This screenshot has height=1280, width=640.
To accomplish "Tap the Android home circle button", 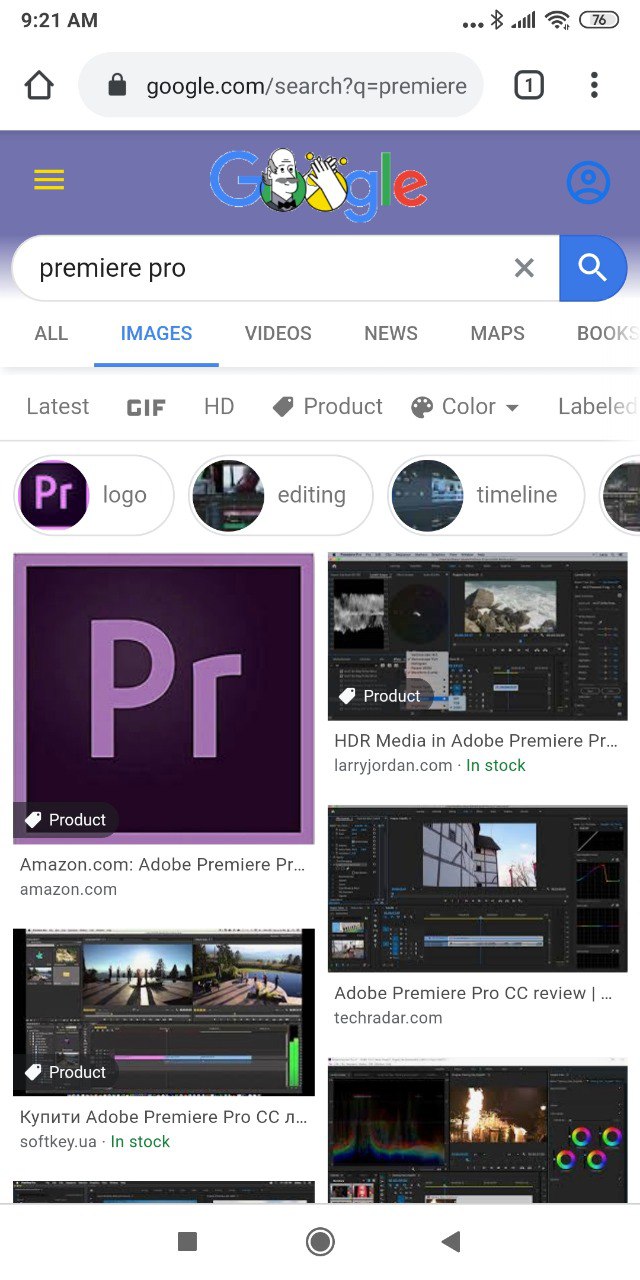I will (320, 1241).
